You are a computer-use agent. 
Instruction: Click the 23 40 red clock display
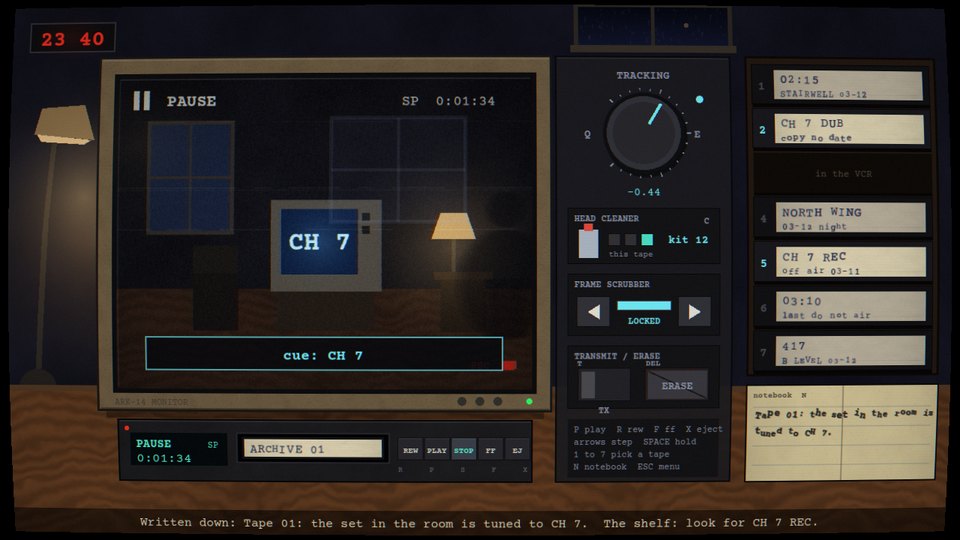coord(73,39)
